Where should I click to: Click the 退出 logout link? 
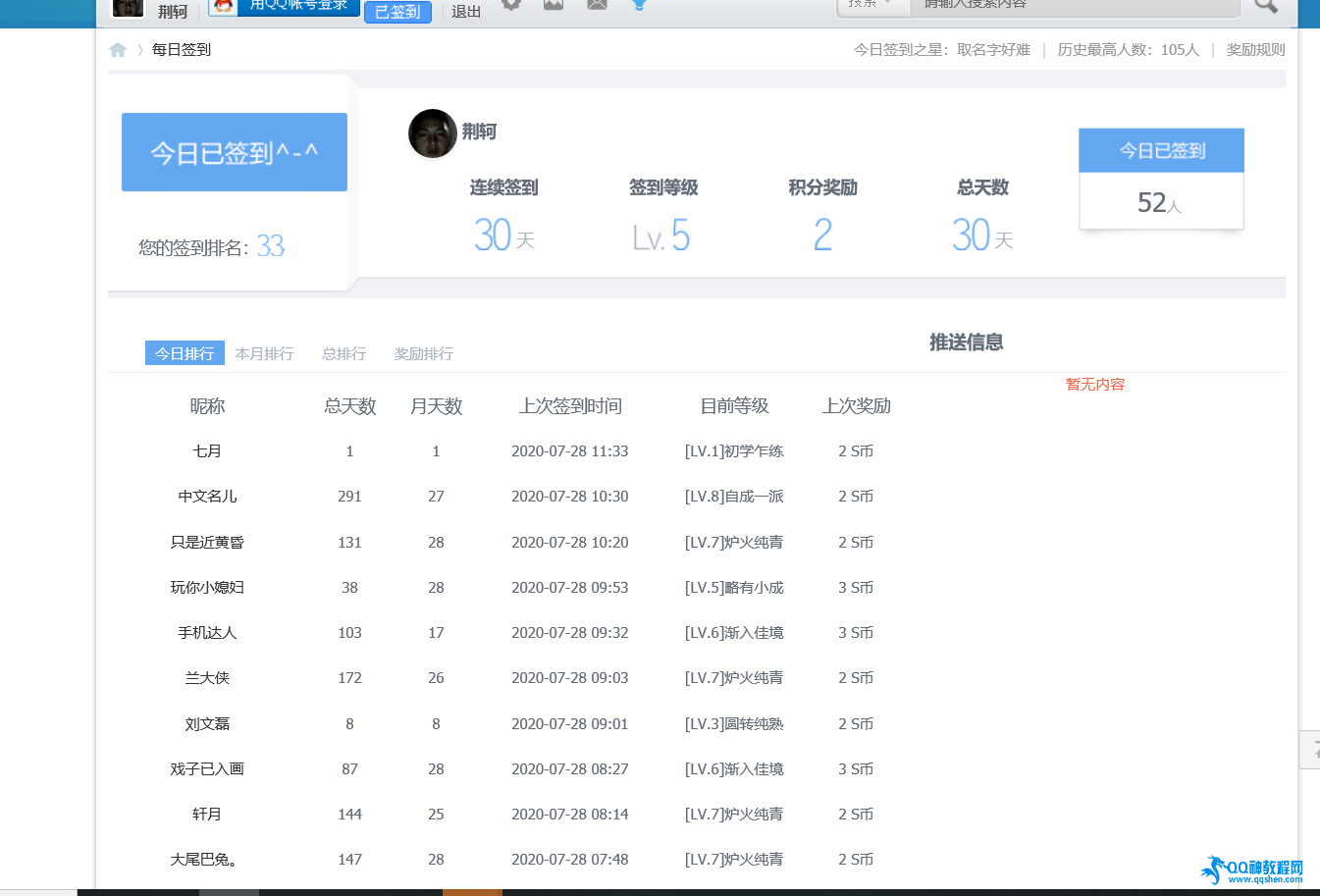click(x=466, y=12)
